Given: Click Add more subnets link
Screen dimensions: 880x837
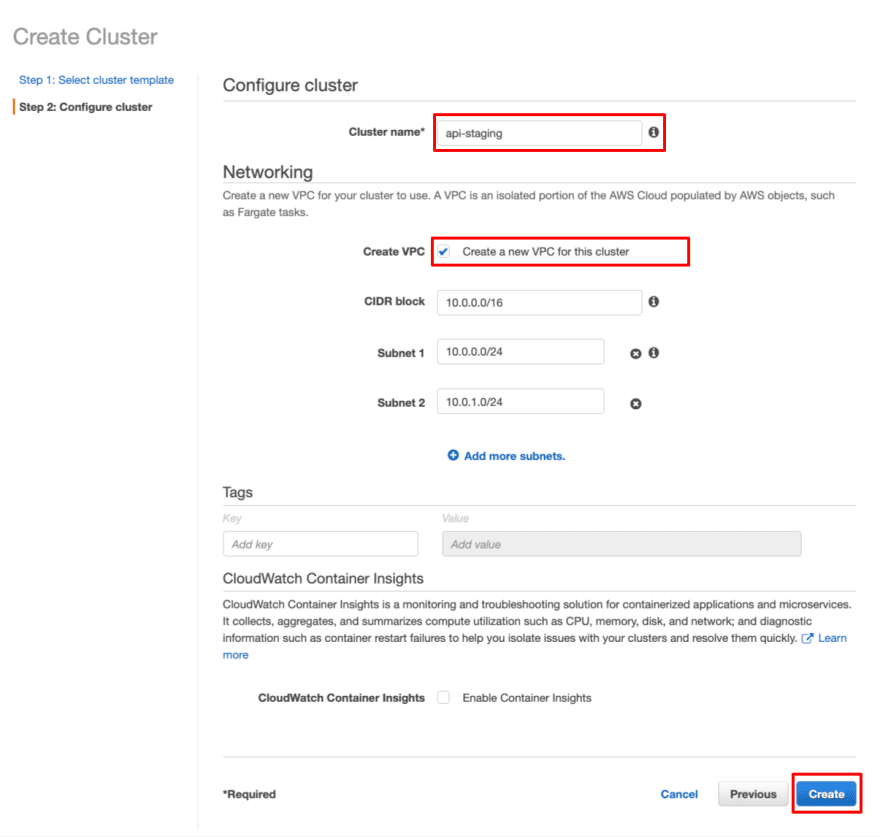Looking at the screenshot, I should coord(515,456).
